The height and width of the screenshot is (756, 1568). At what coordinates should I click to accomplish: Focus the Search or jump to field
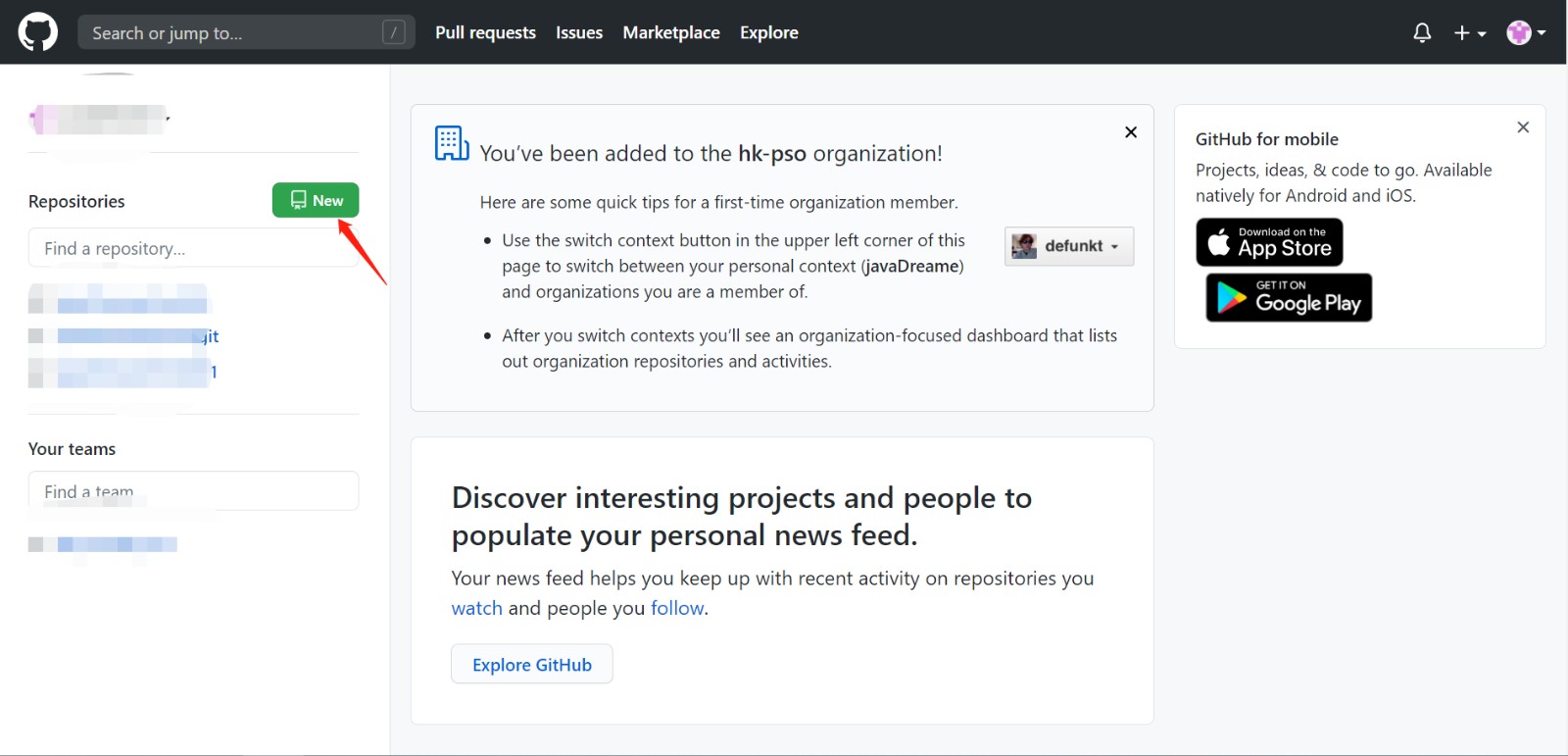click(x=246, y=32)
